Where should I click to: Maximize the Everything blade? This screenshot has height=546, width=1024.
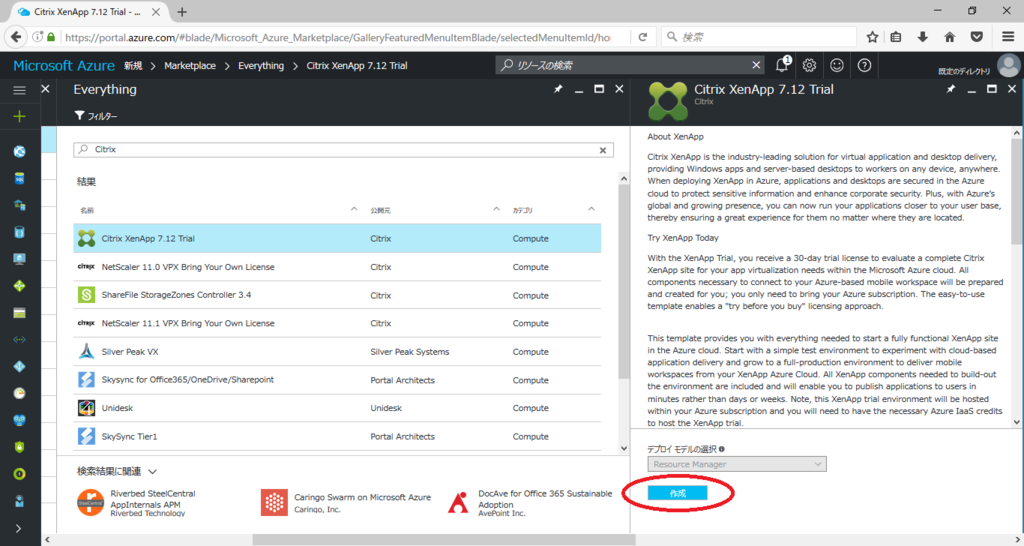tap(599, 89)
